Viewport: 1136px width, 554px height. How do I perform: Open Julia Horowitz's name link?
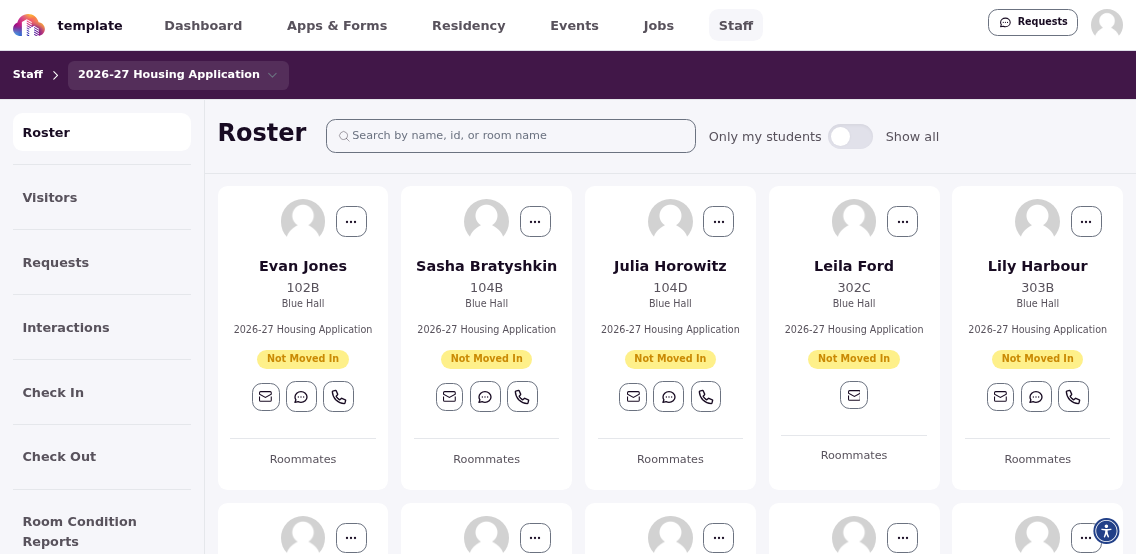pyautogui.click(x=670, y=266)
